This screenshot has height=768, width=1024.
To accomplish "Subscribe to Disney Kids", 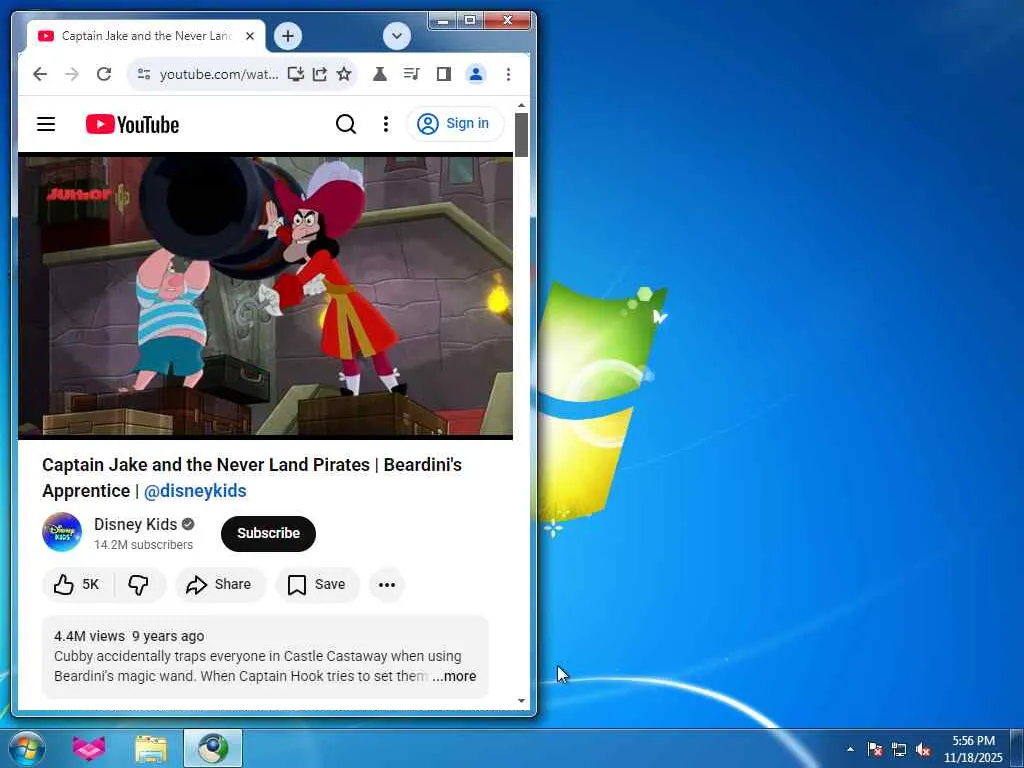I will (268, 534).
